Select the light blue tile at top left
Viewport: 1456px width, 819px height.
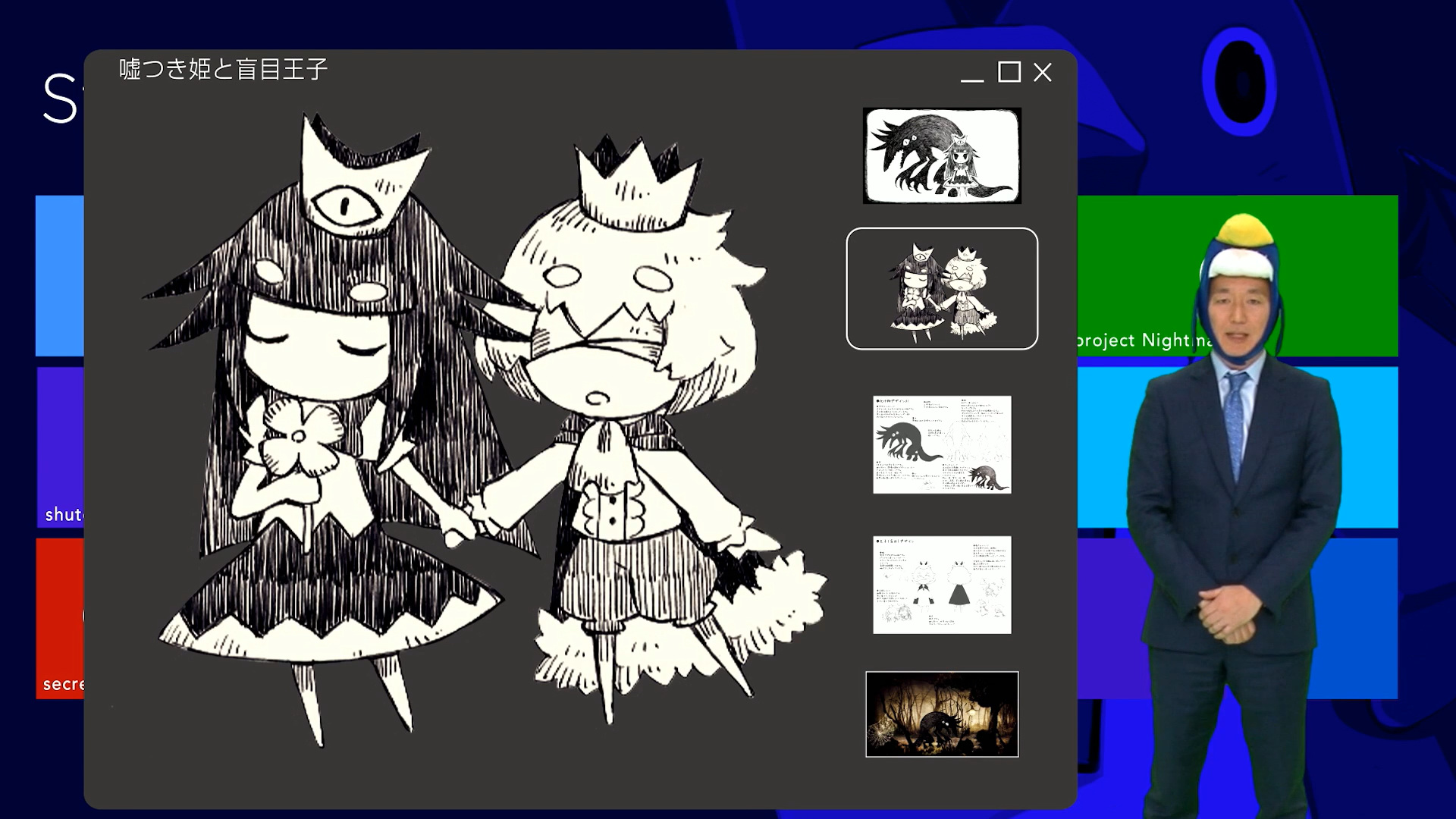[x=59, y=275]
